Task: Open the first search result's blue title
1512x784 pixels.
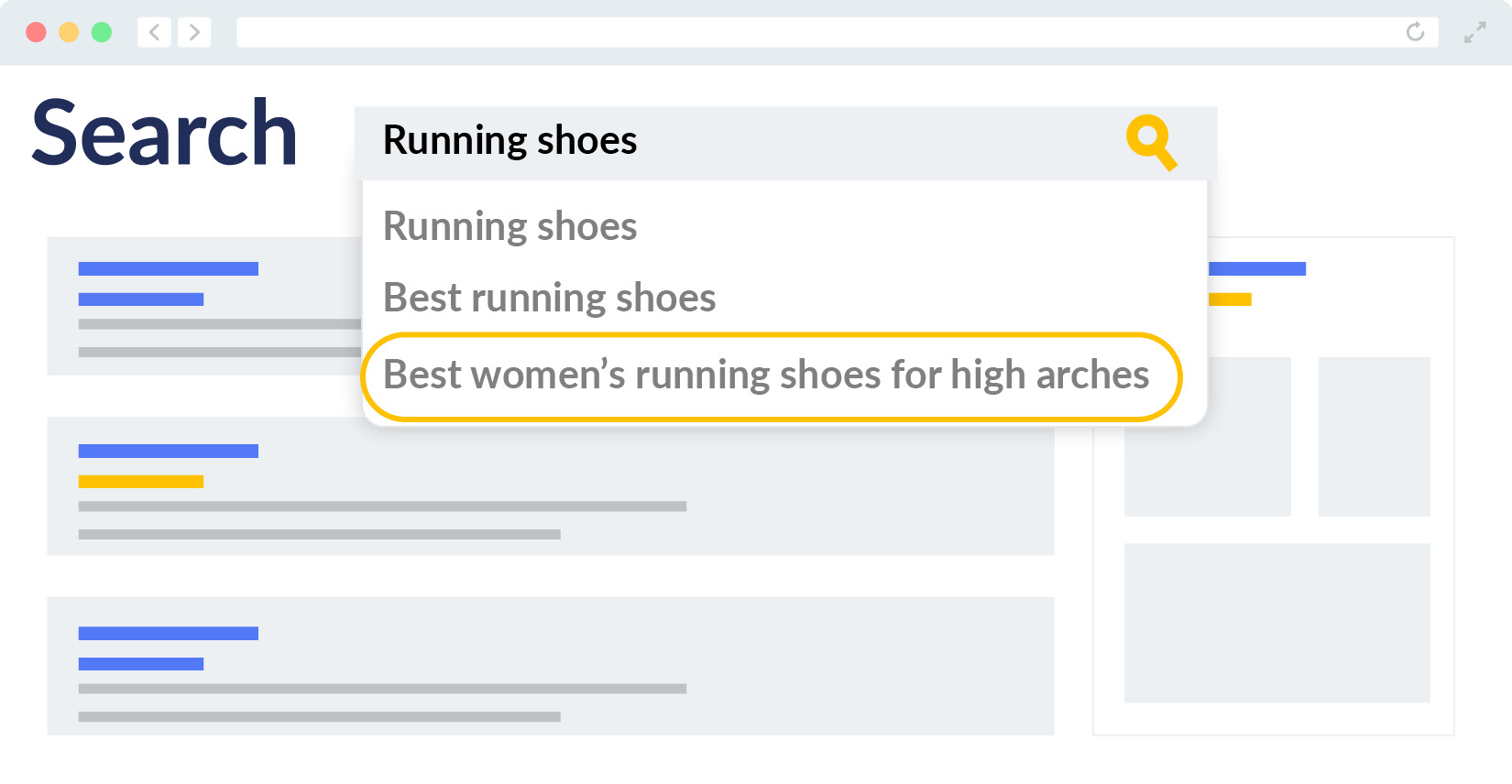Action: (169, 268)
